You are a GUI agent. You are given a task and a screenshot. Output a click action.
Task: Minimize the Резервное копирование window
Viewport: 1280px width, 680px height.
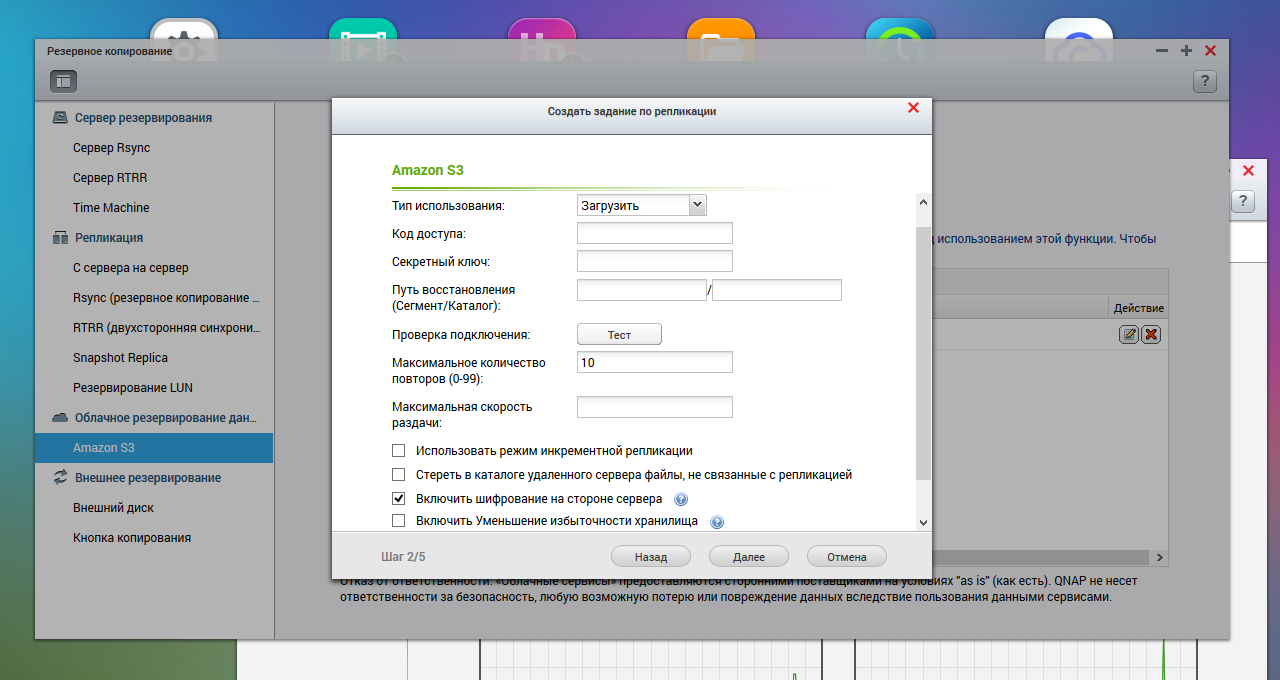coord(1162,50)
